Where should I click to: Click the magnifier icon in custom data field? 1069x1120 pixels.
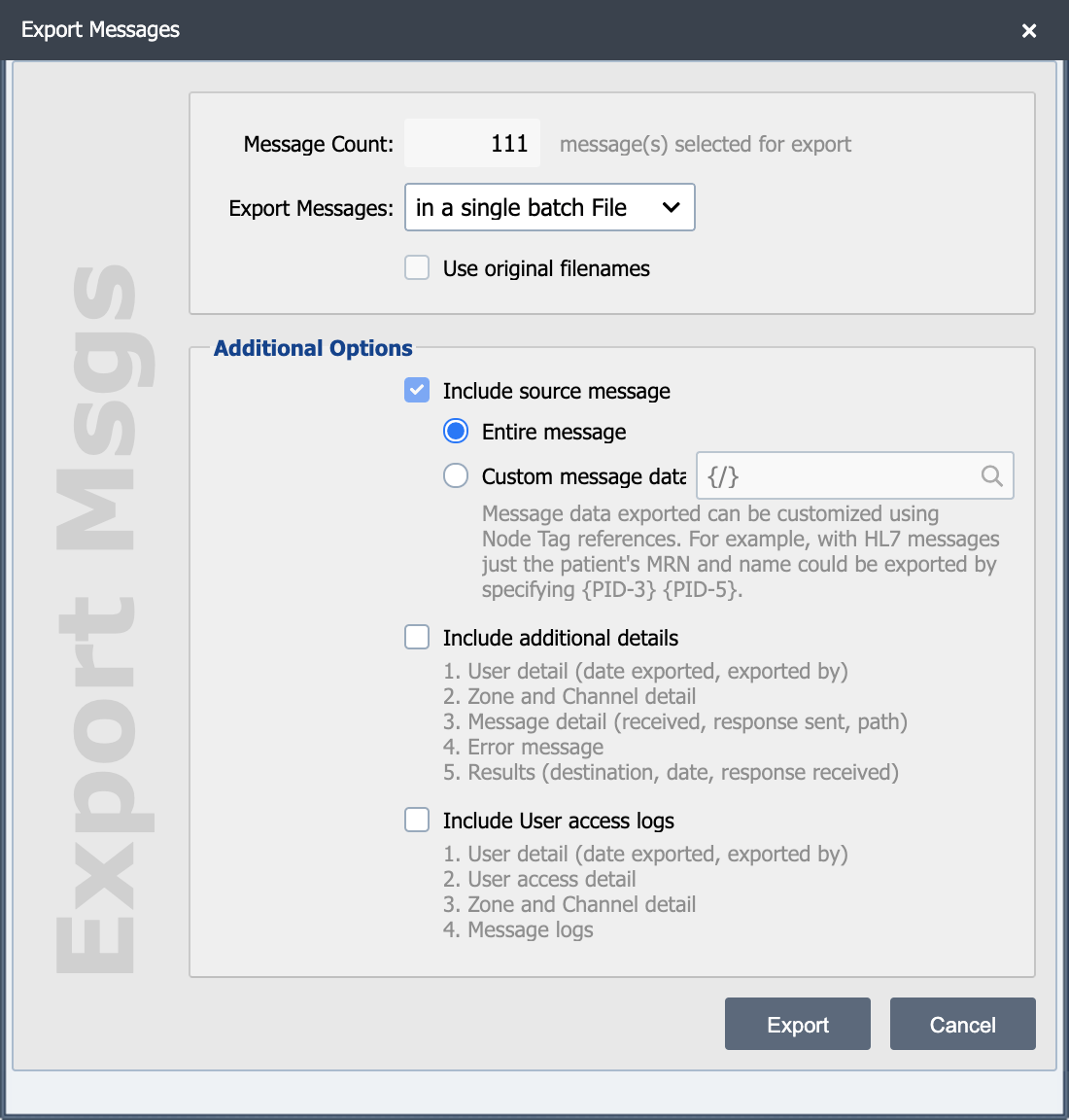(x=991, y=475)
